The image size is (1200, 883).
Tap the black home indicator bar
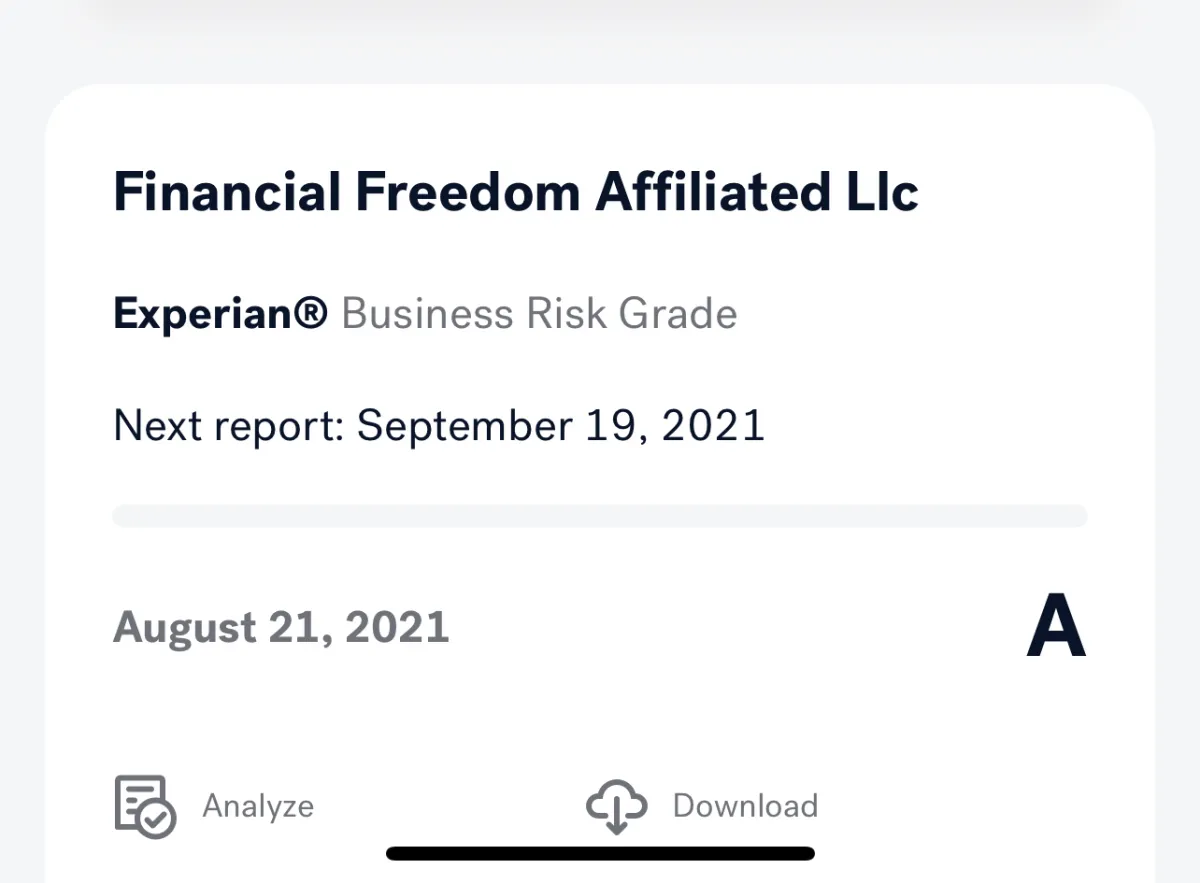600,854
